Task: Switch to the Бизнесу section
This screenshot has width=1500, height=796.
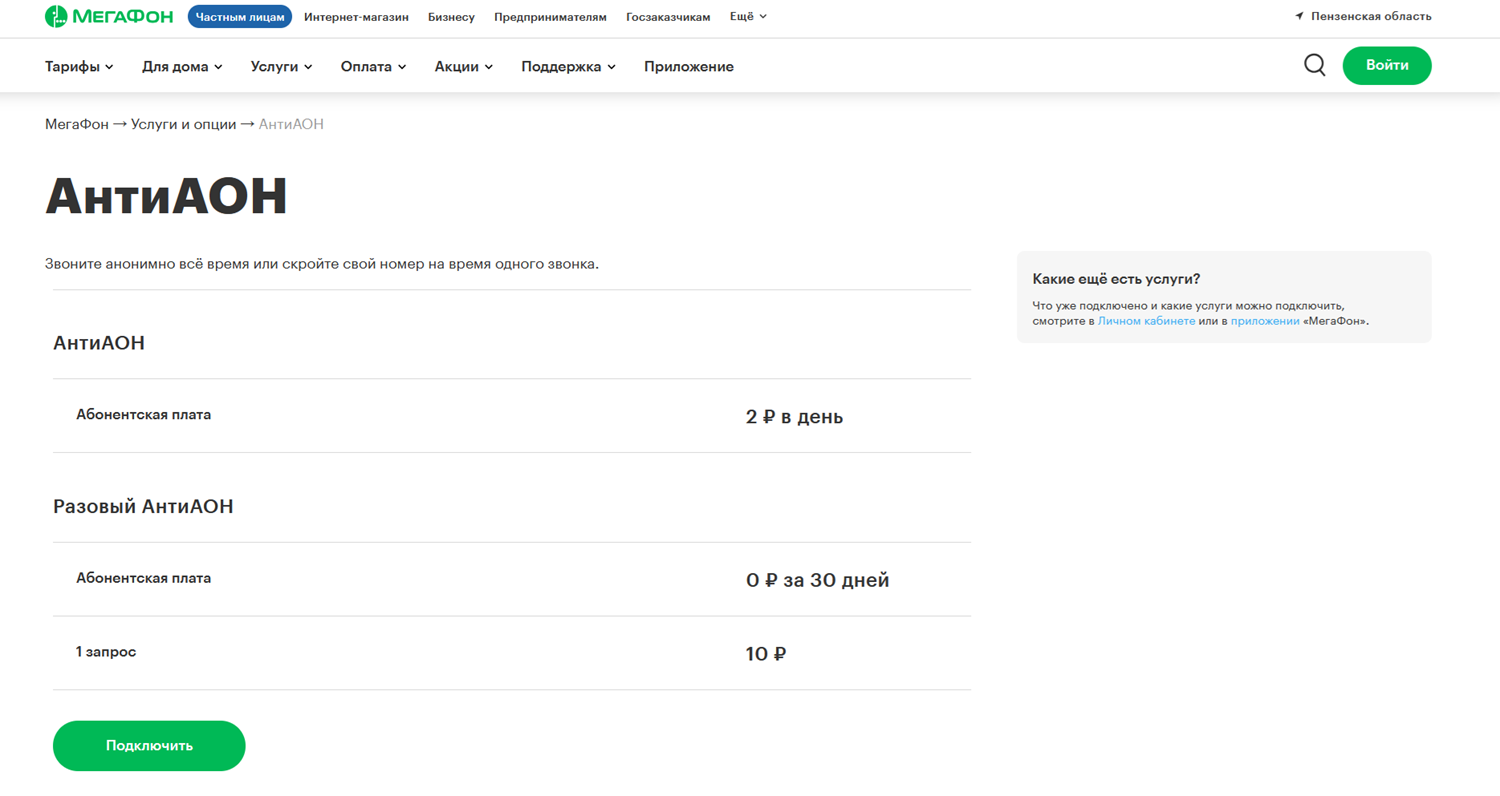Action: coord(451,17)
